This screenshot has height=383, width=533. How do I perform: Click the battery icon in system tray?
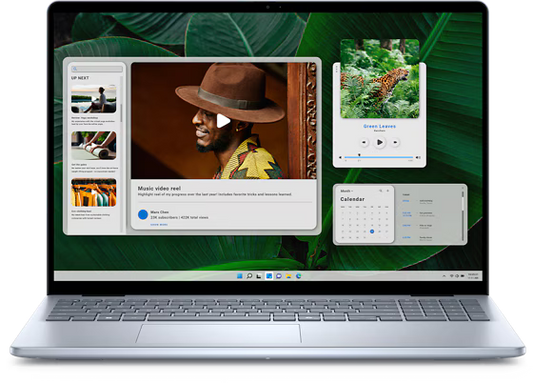pos(462,276)
